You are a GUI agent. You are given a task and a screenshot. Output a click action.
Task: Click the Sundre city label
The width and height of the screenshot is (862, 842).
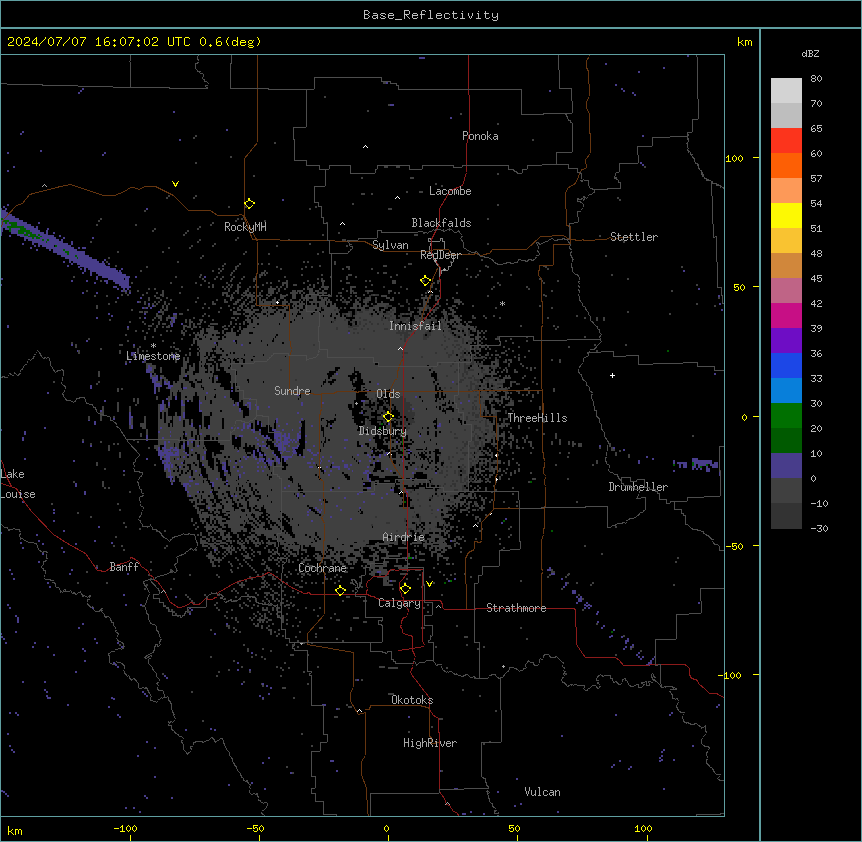[x=292, y=391]
